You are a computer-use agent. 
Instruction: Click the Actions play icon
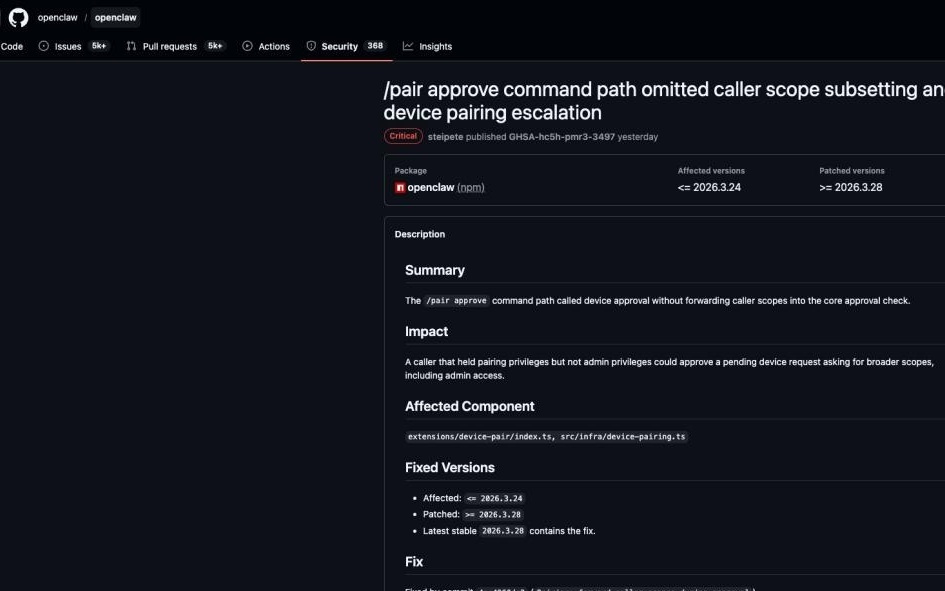247,46
